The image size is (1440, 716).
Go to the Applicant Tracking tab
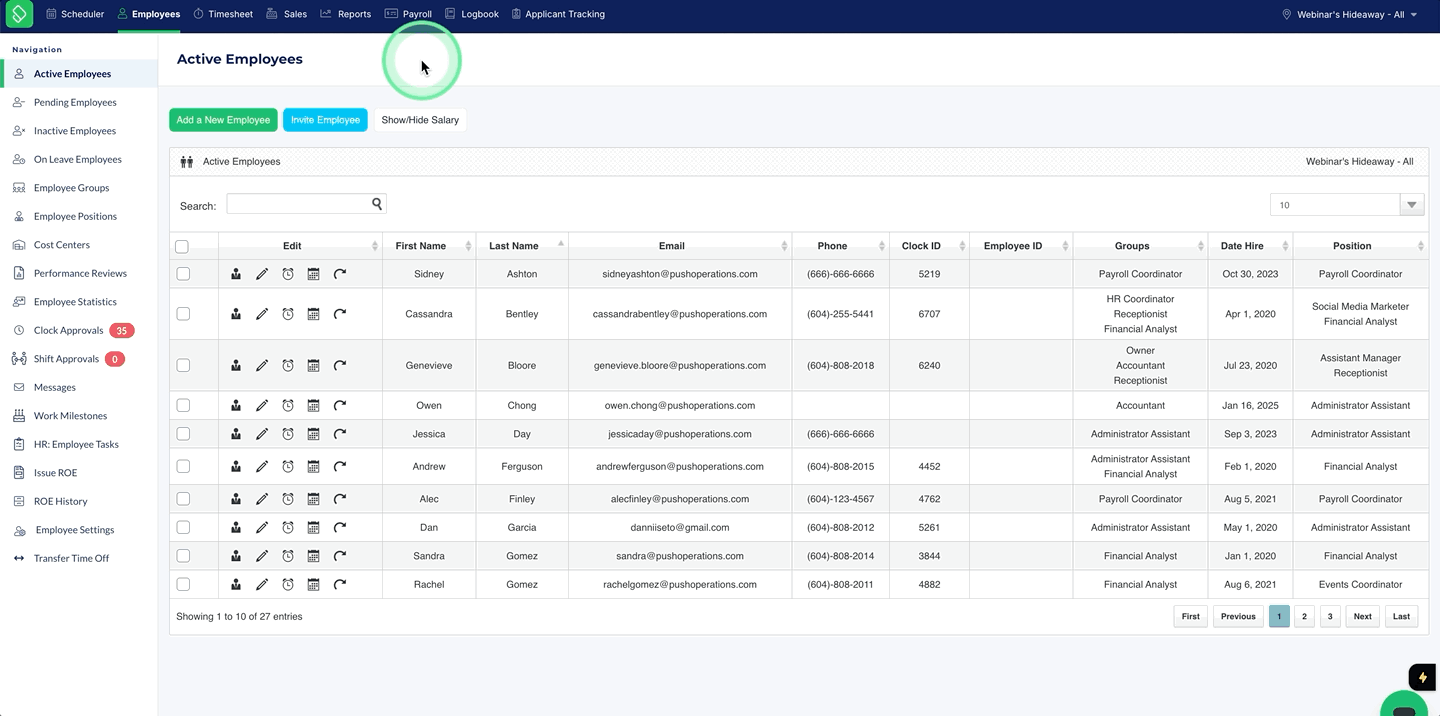558,14
